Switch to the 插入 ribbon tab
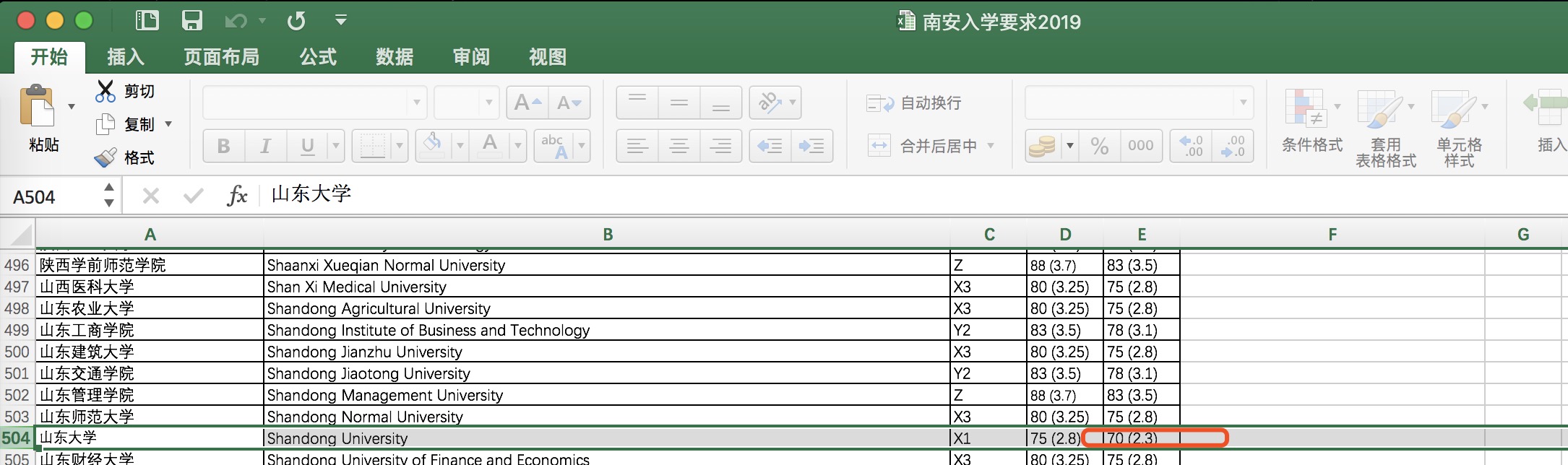The width and height of the screenshot is (1568, 465). click(126, 56)
